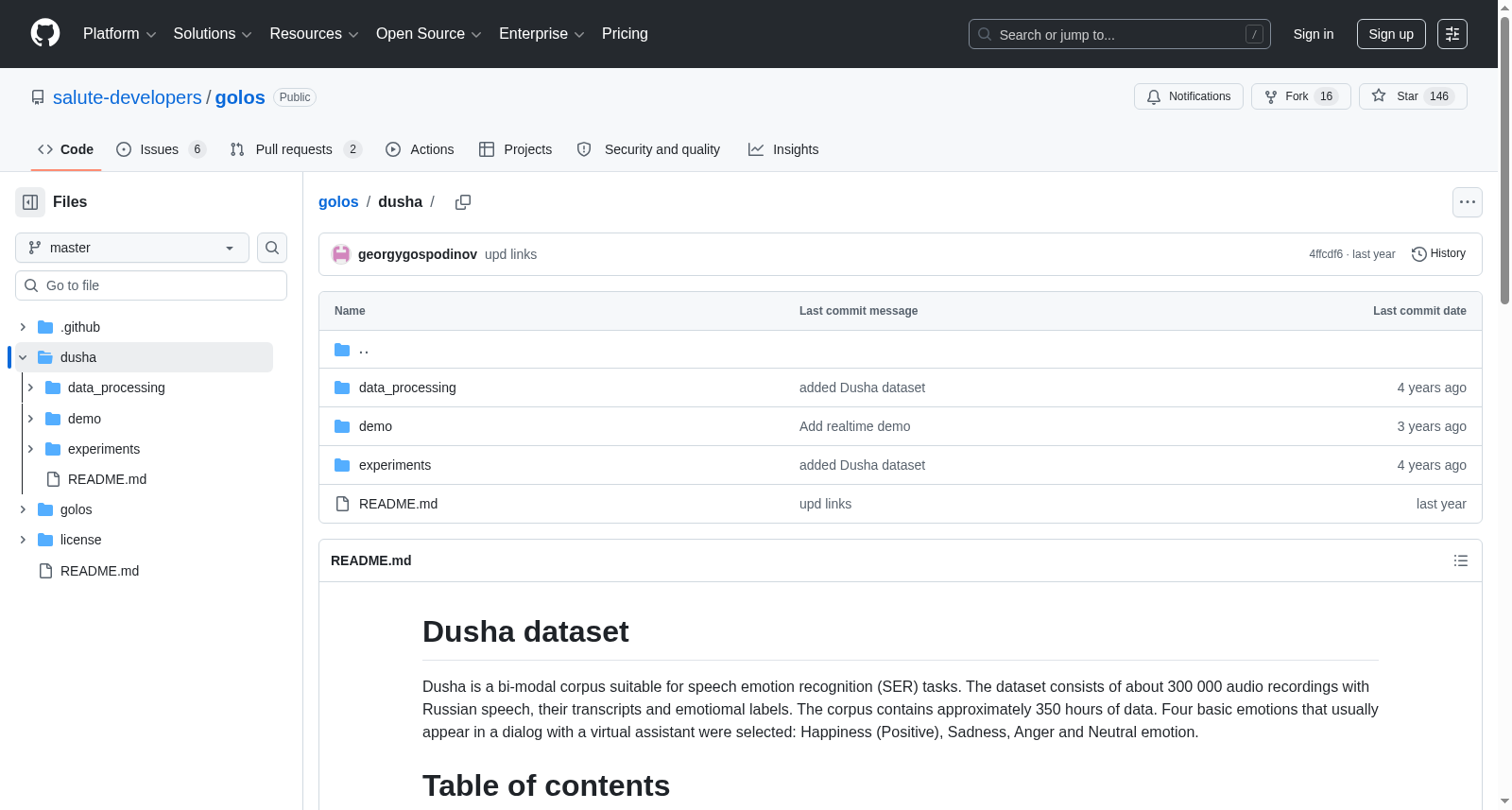Collapse the dusha folder in tree
Image resolution: width=1512 pixels, height=810 pixels.
23,357
